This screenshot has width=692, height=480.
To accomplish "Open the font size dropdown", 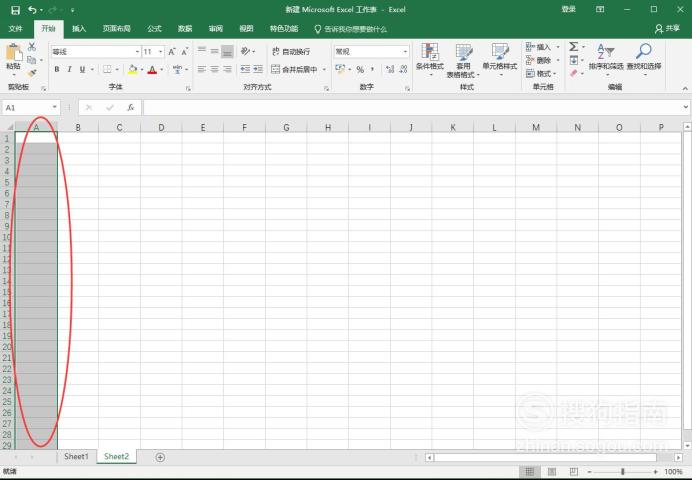I will (160, 52).
